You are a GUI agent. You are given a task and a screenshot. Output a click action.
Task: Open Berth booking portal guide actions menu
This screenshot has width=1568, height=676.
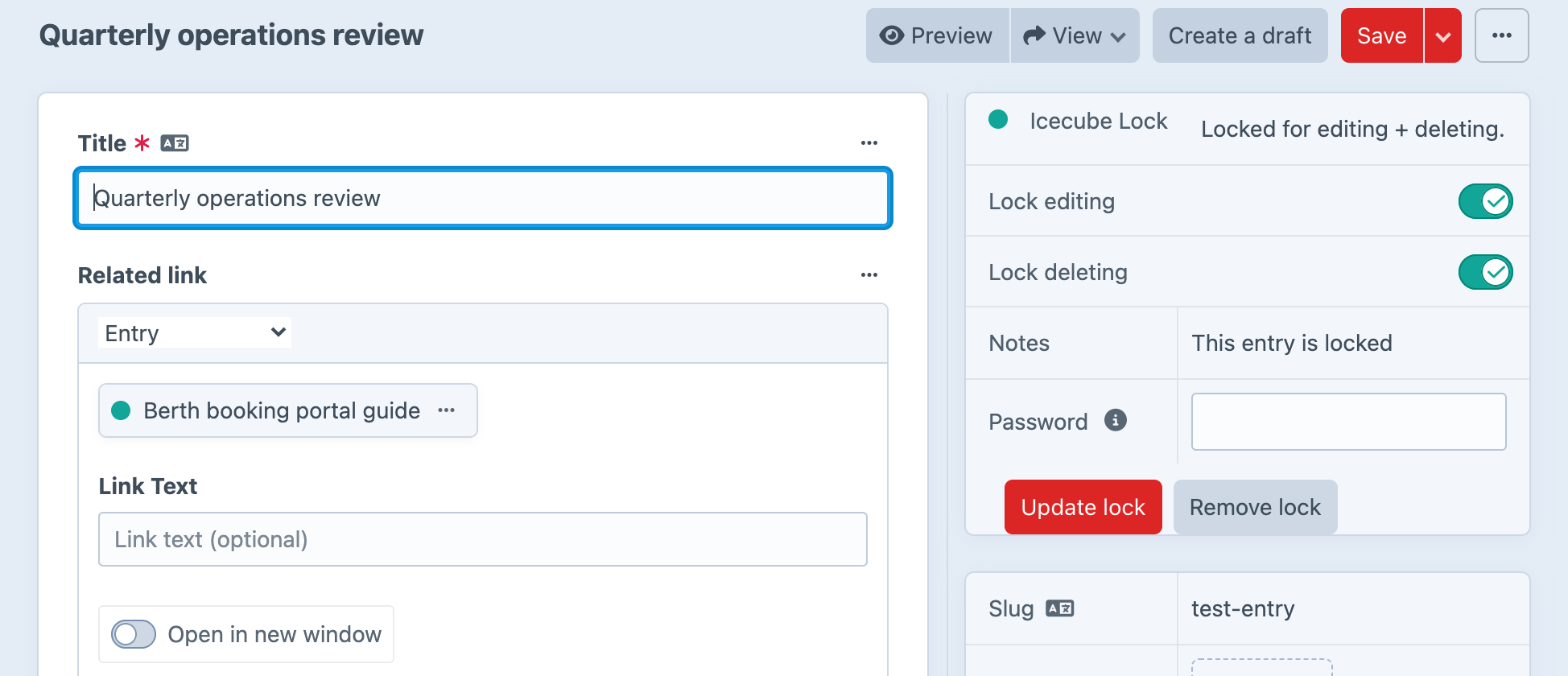point(447,410)
